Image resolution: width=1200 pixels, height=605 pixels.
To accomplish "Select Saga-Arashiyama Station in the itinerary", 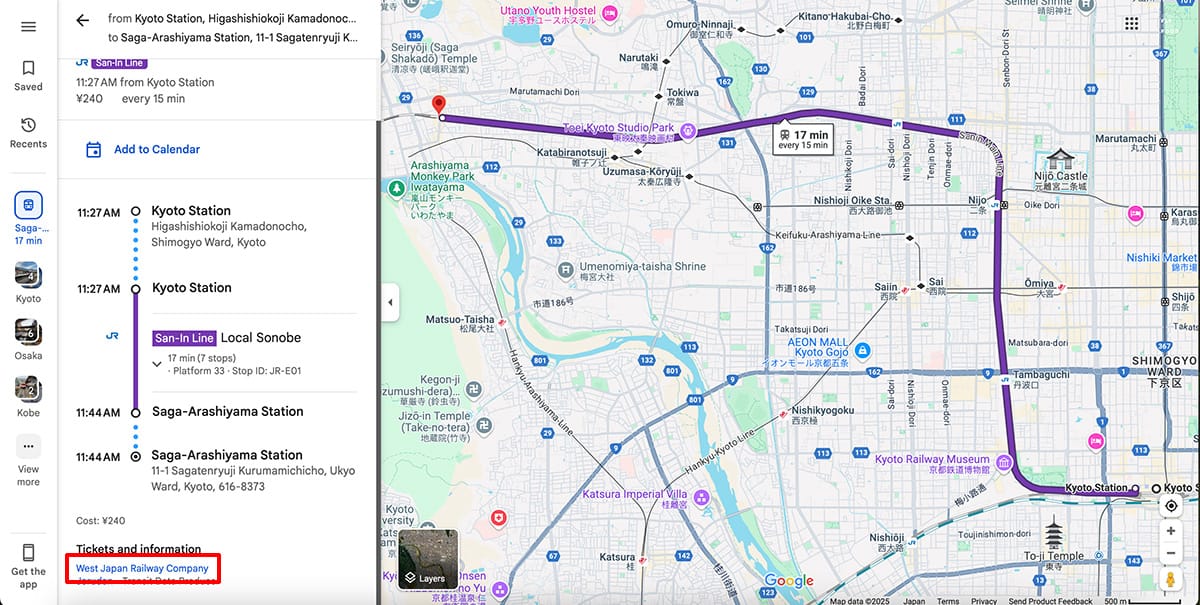I will click(227, 411).
